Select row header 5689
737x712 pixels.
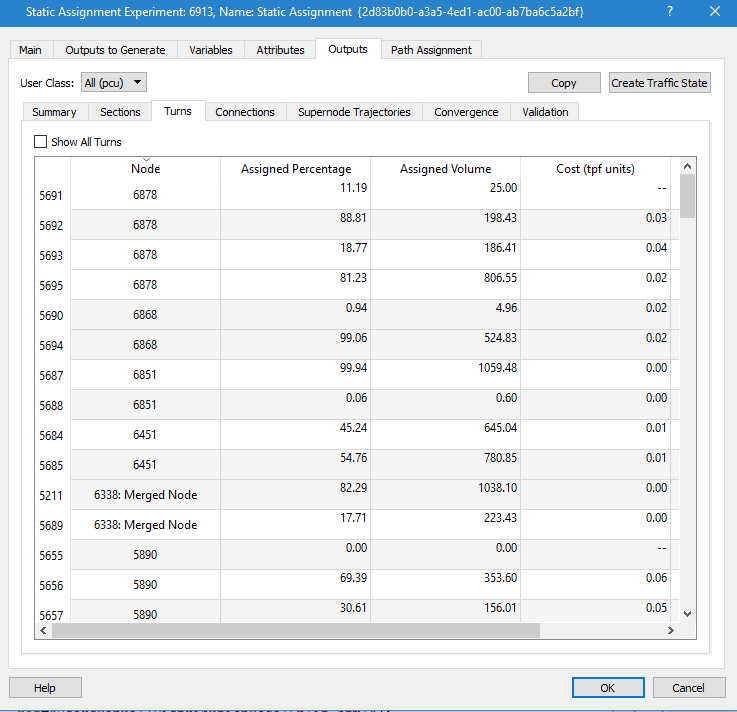(x=53, y=525)
